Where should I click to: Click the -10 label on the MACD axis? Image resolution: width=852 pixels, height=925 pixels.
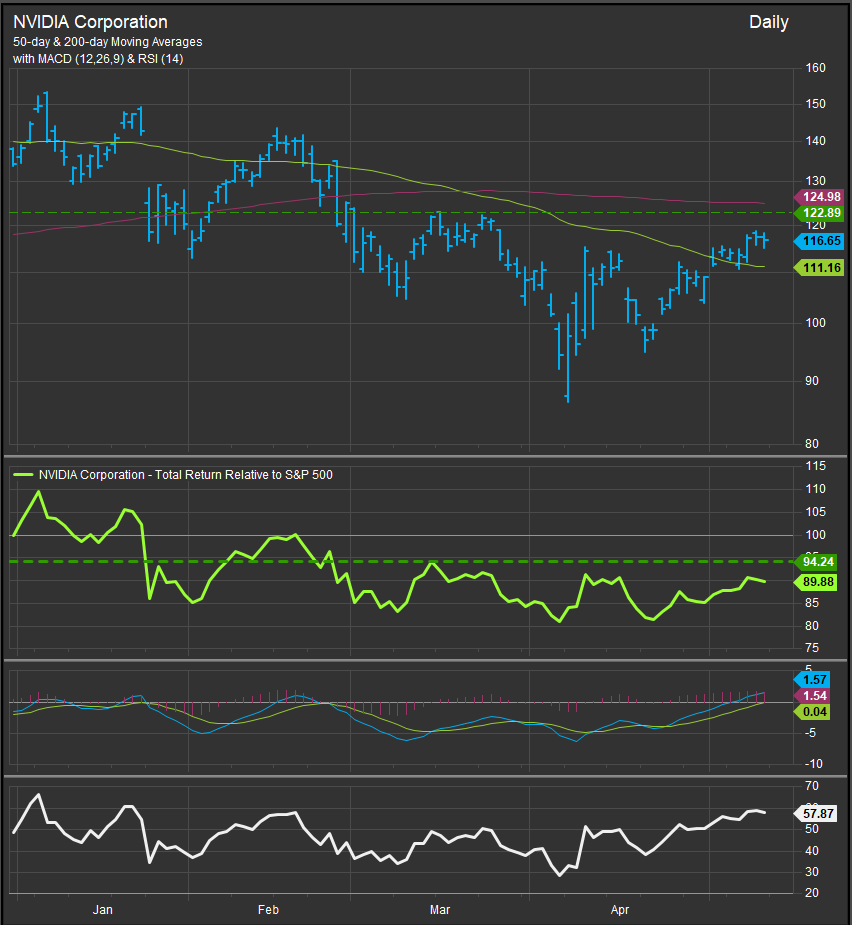click(813, 764)
